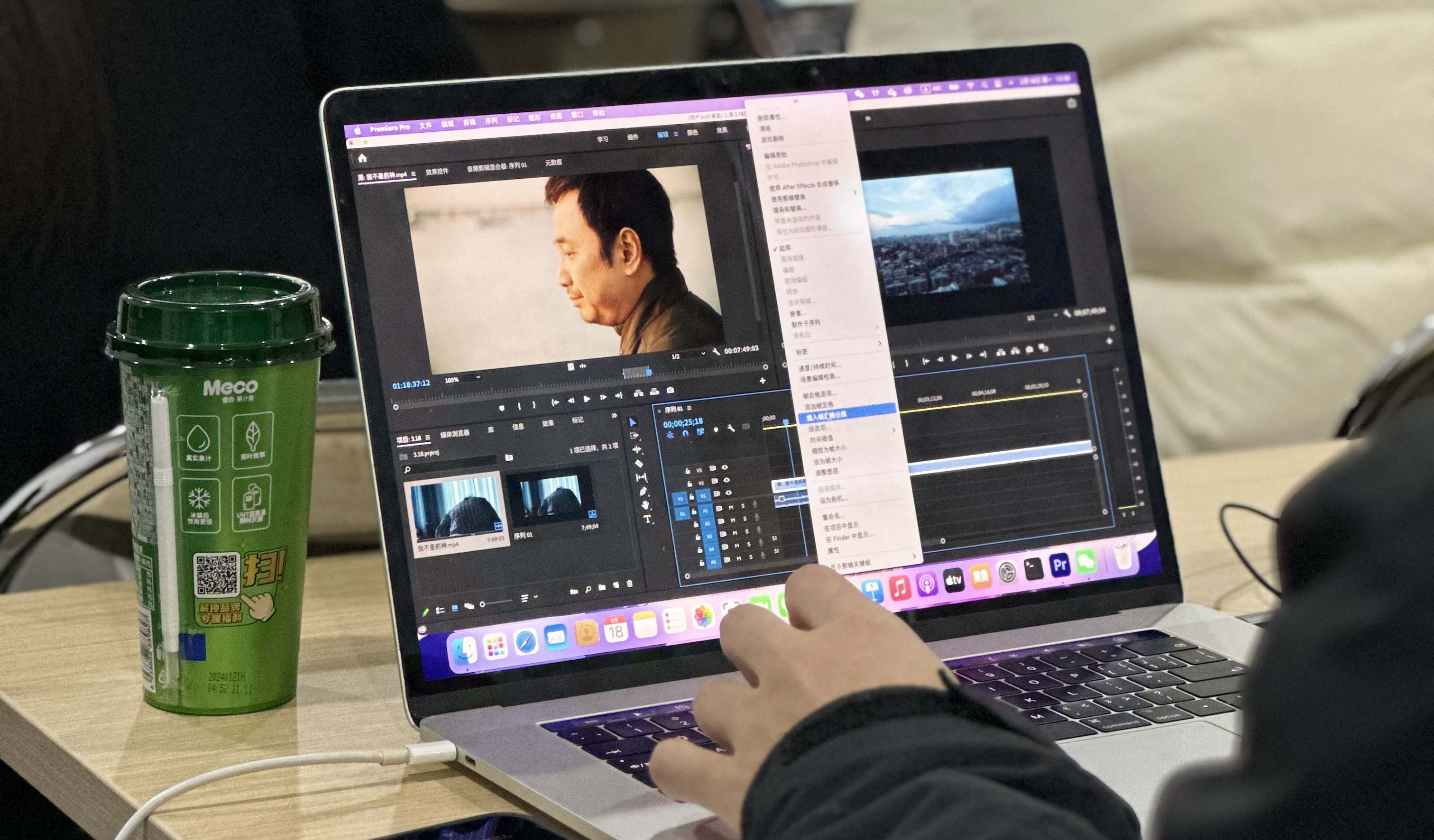Select the Razor tool in the tools panel

639,464
